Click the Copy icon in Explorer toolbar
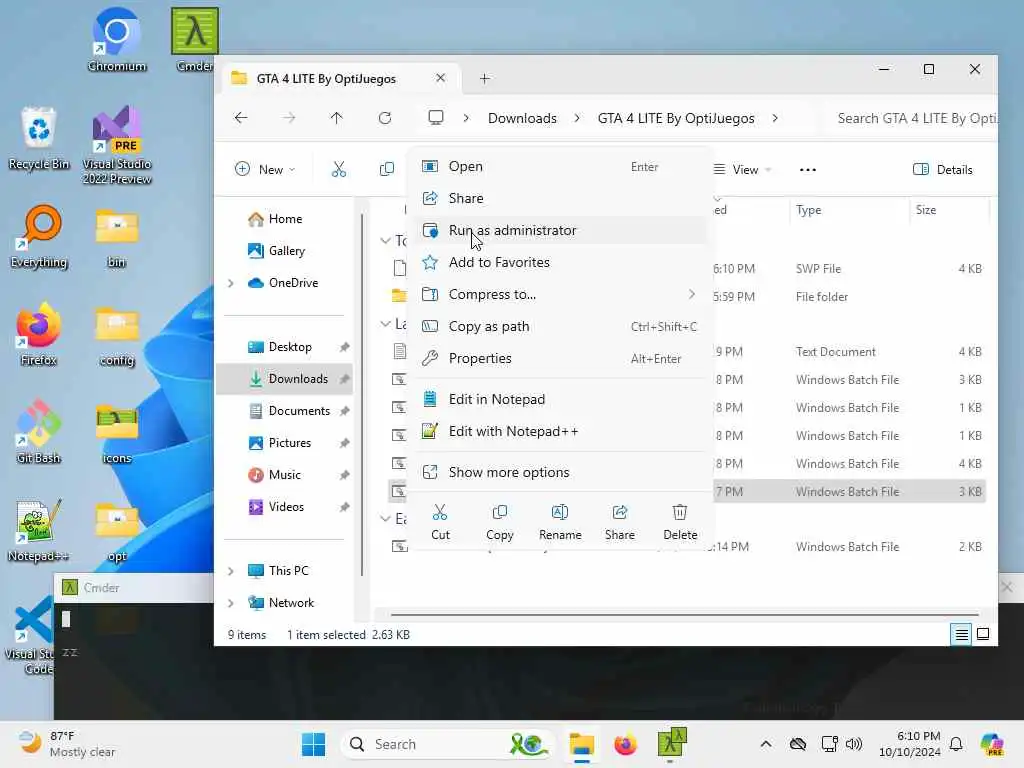The image size is (1024, 768). [x=387, y=169]
